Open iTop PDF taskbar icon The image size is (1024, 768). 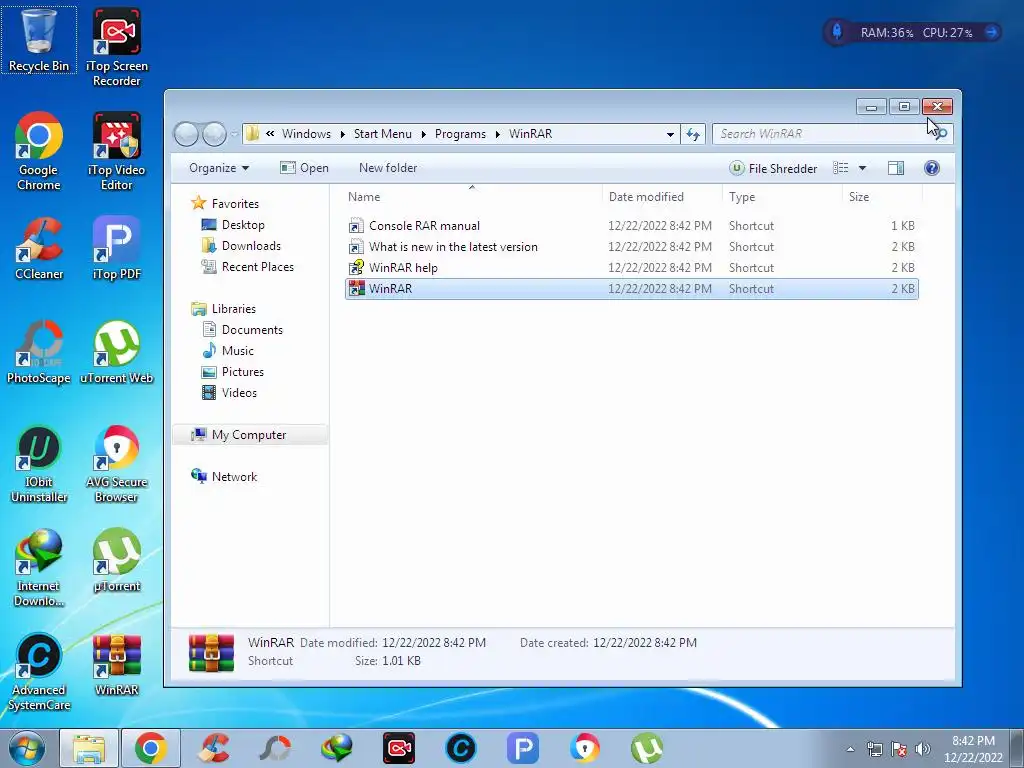(x=522, y=748)
